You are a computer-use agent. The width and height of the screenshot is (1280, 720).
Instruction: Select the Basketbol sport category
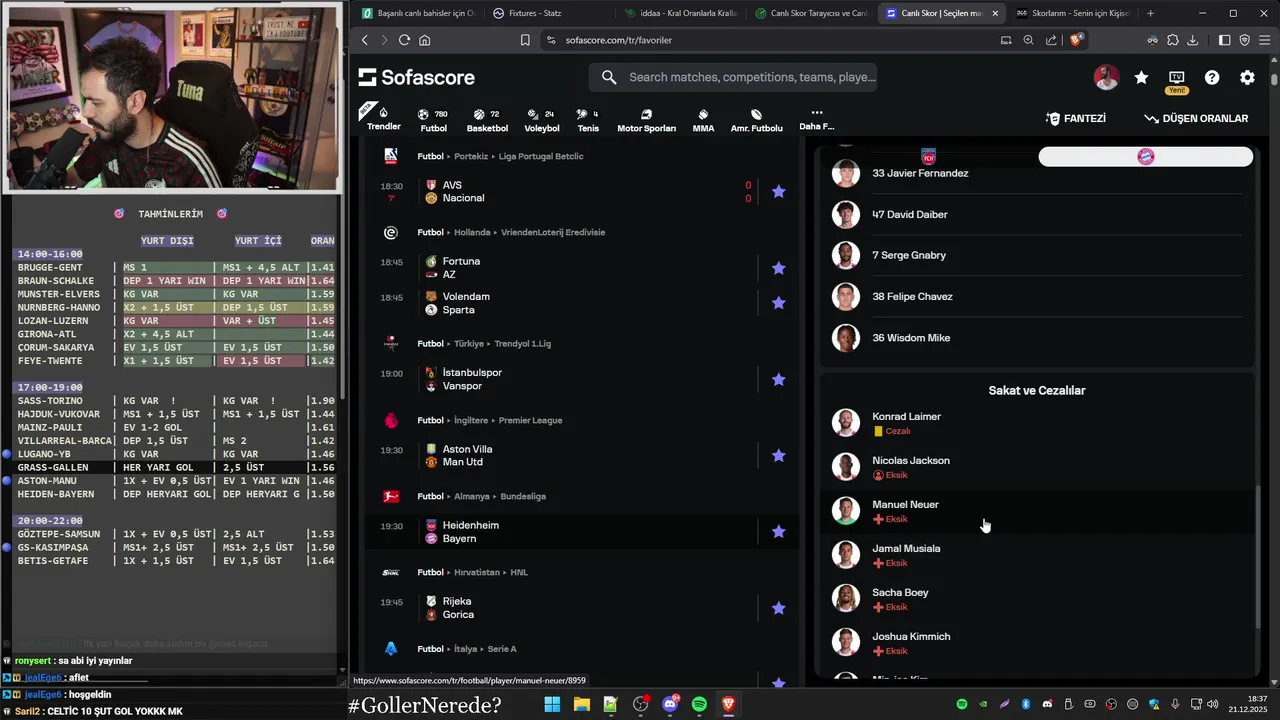487,120
